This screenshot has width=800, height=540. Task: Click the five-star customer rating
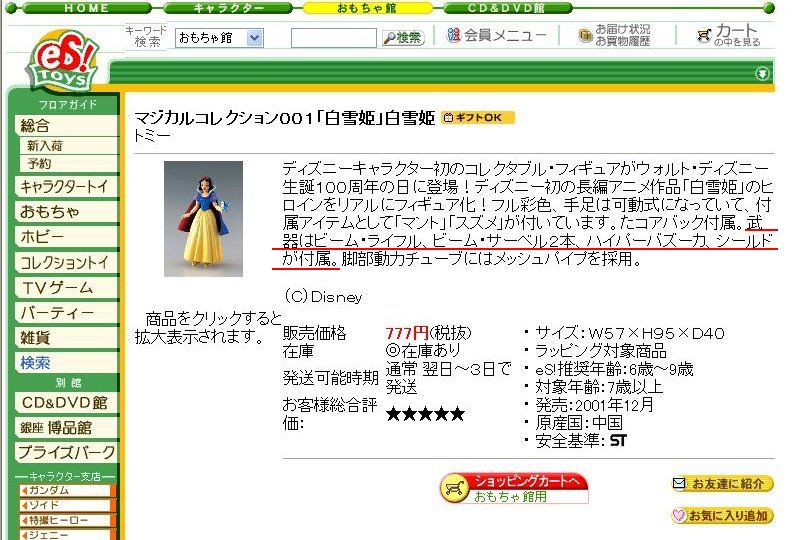click(x=426, y=414)
